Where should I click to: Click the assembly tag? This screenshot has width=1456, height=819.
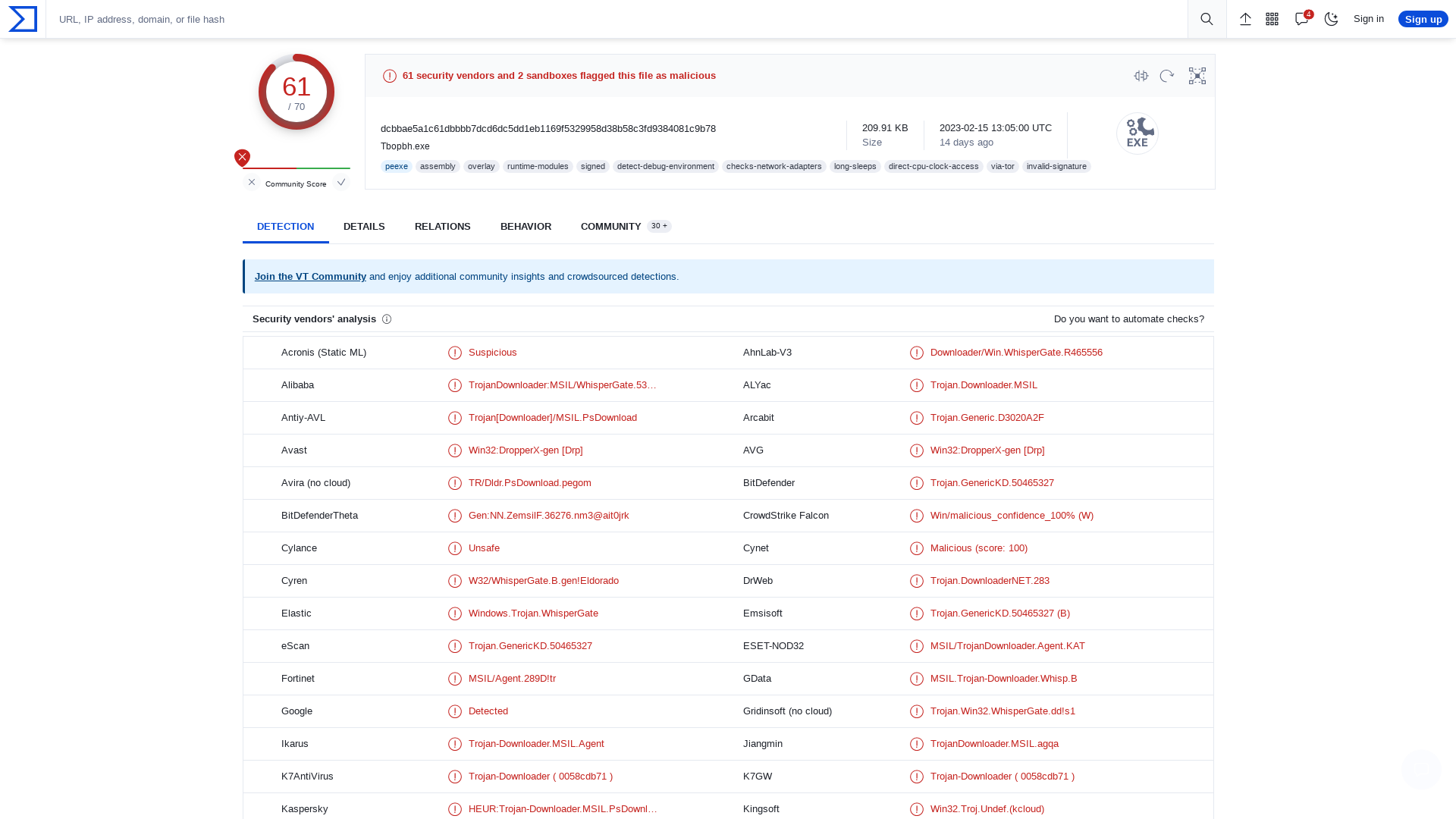point(438,166)
